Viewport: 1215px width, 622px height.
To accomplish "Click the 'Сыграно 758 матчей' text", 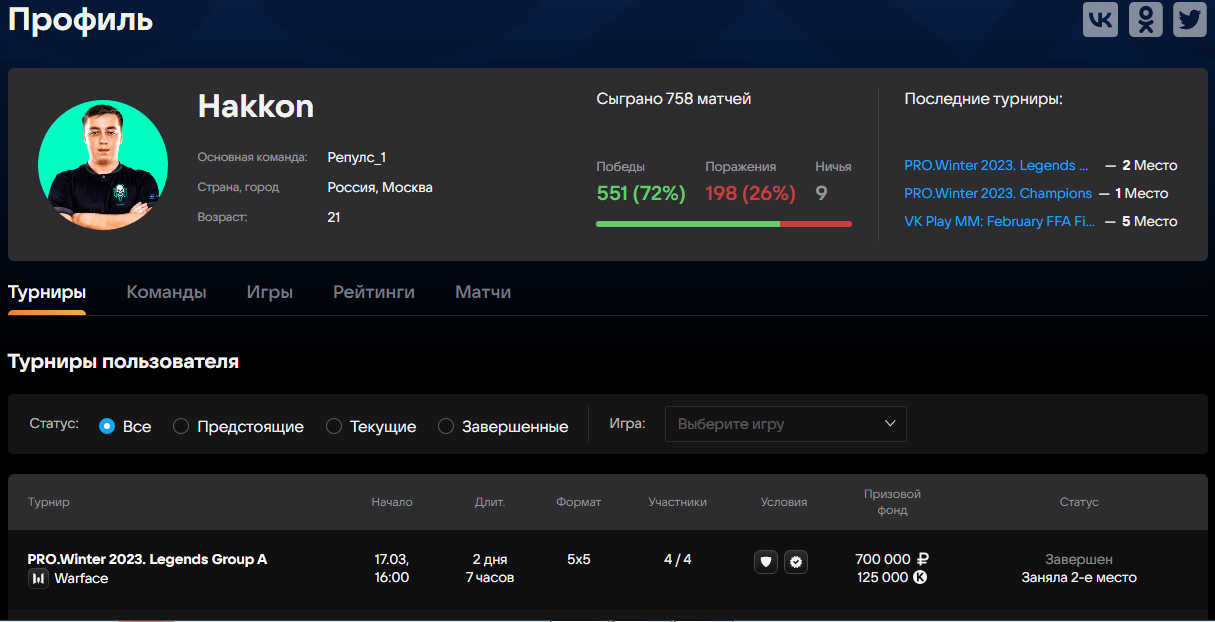I will tap(674, 99).
